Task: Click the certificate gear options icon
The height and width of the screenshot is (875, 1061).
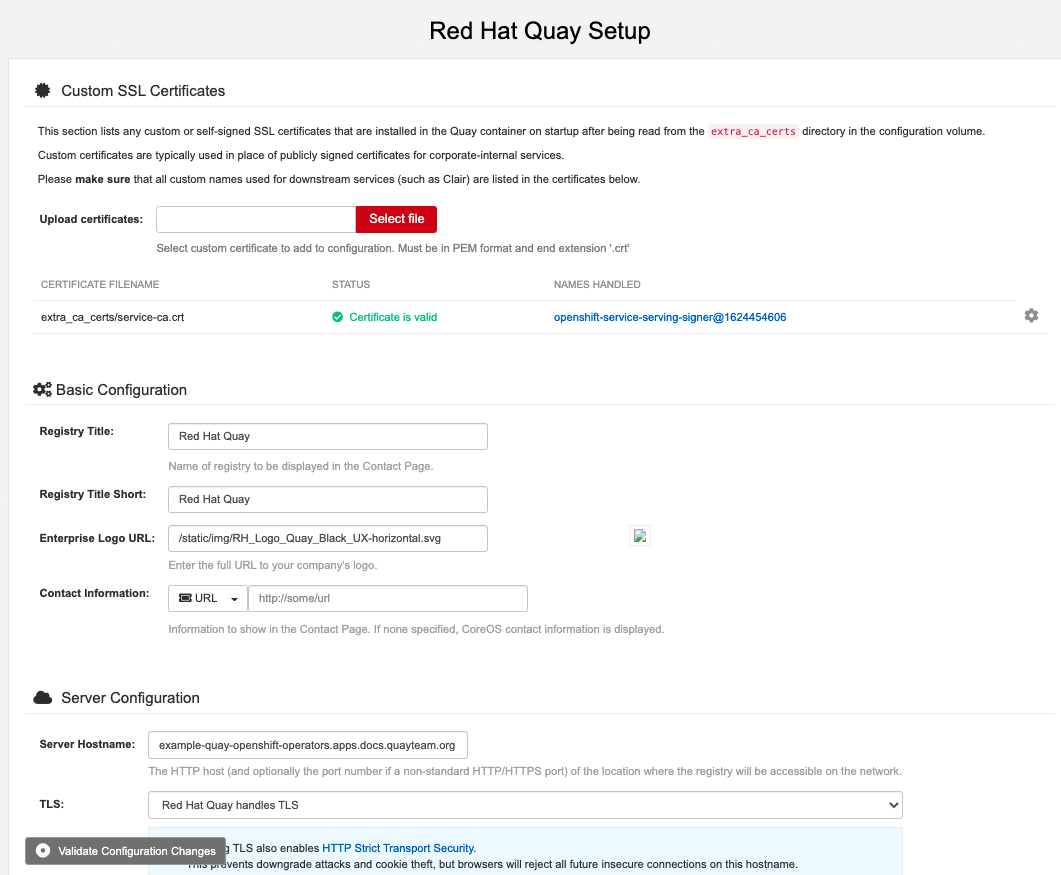Action: 1031,316
